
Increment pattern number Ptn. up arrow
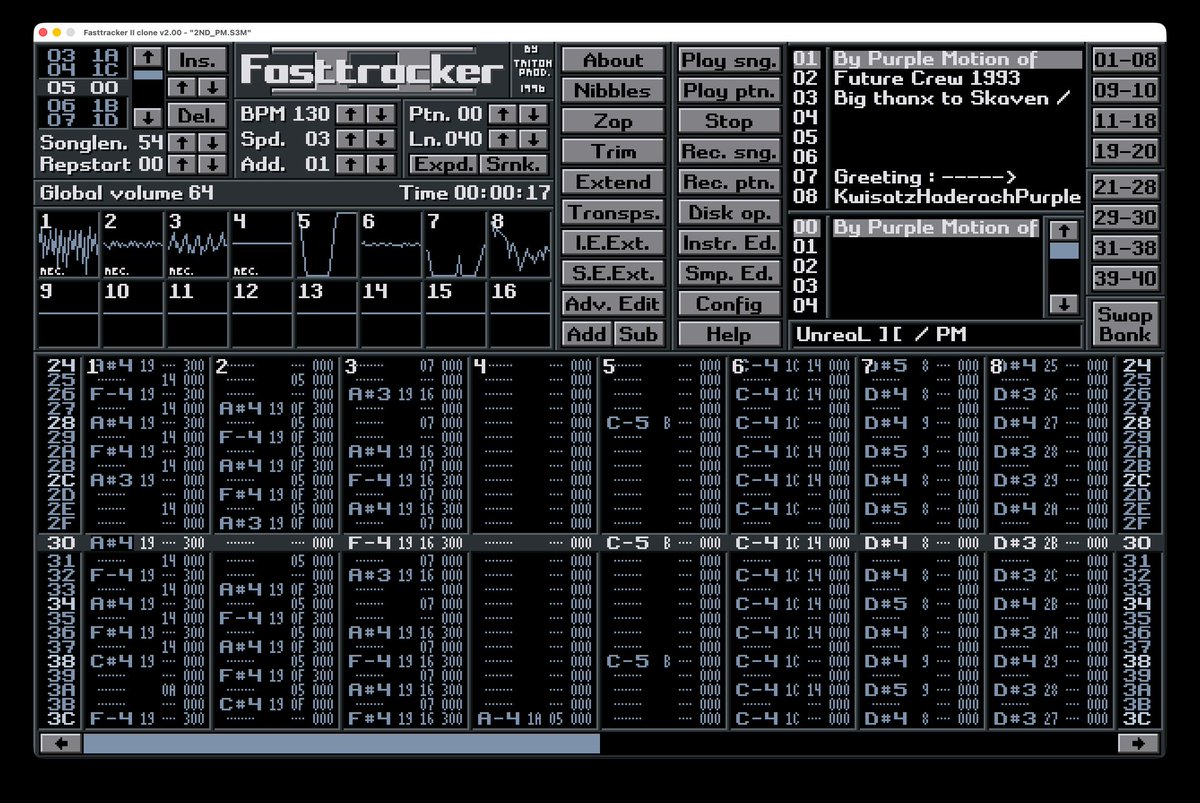[x=504, y=114]
